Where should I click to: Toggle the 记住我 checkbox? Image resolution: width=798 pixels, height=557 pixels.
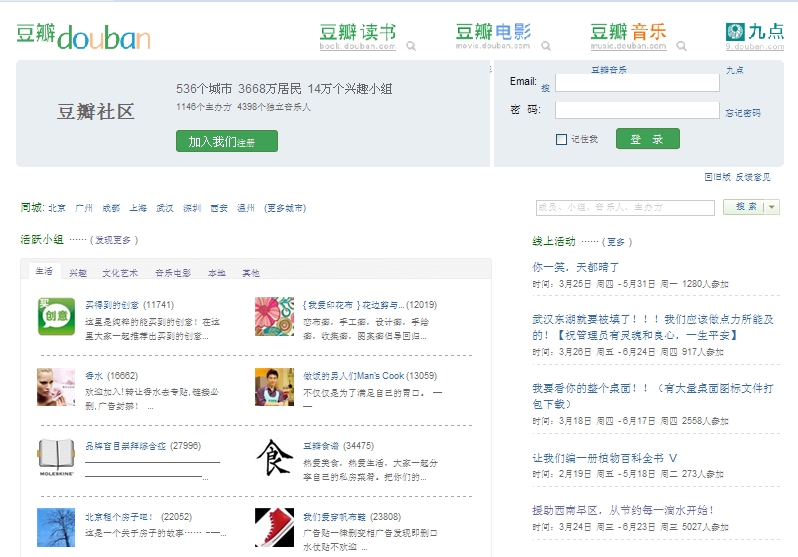pos(561,140)
